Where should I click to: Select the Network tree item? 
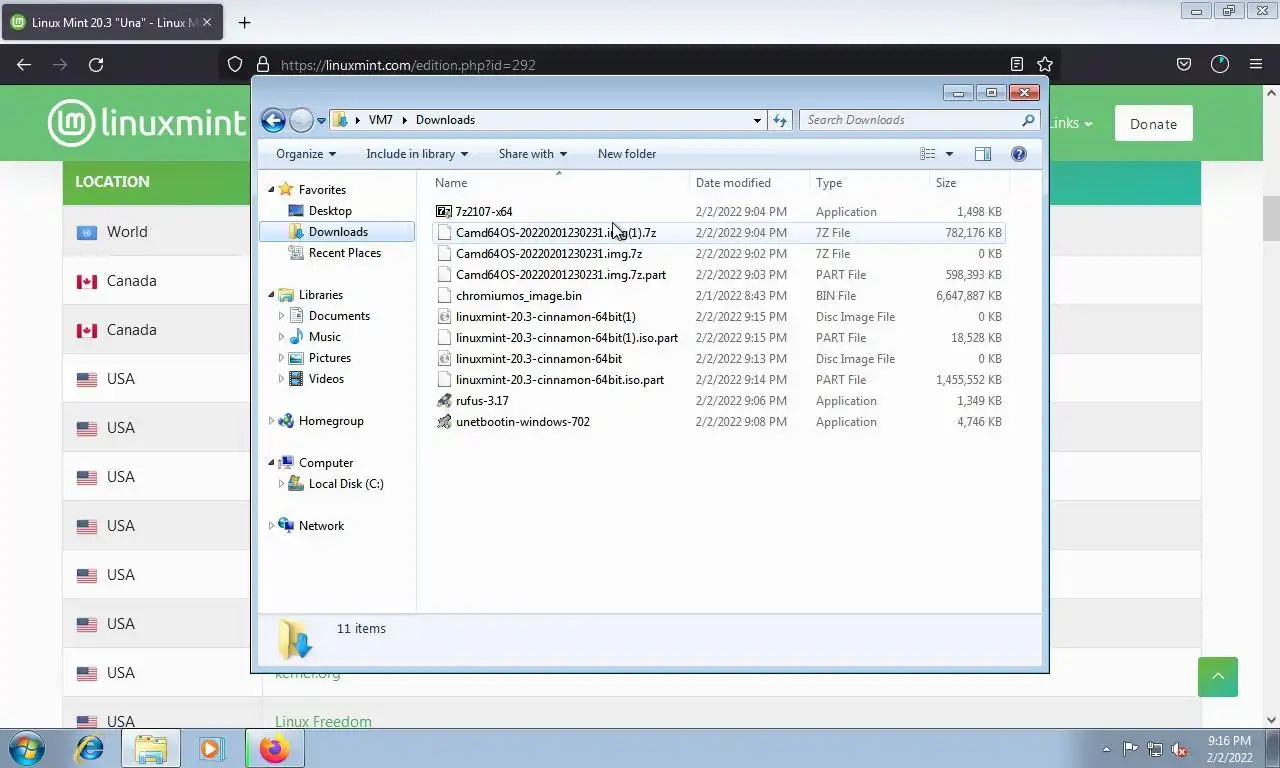tap(321, 526)
